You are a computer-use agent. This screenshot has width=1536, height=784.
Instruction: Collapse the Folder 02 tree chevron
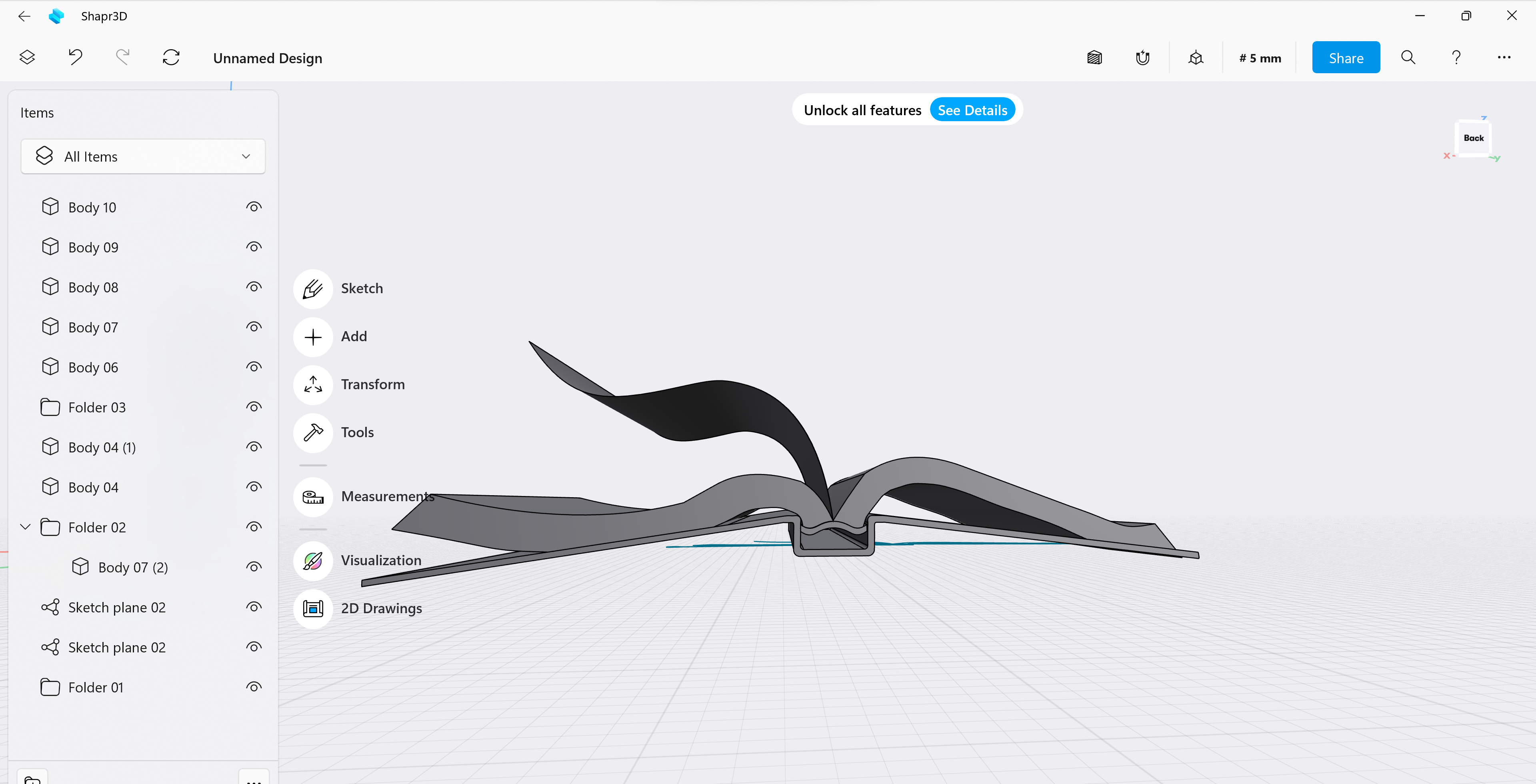(25, 527)
